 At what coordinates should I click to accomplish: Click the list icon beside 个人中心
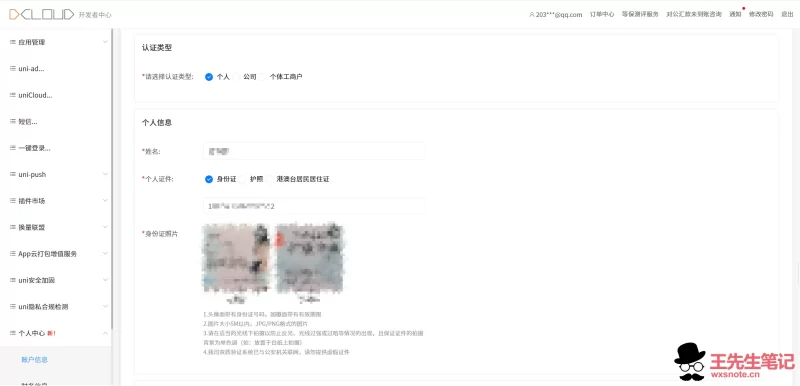click(13, 333)
